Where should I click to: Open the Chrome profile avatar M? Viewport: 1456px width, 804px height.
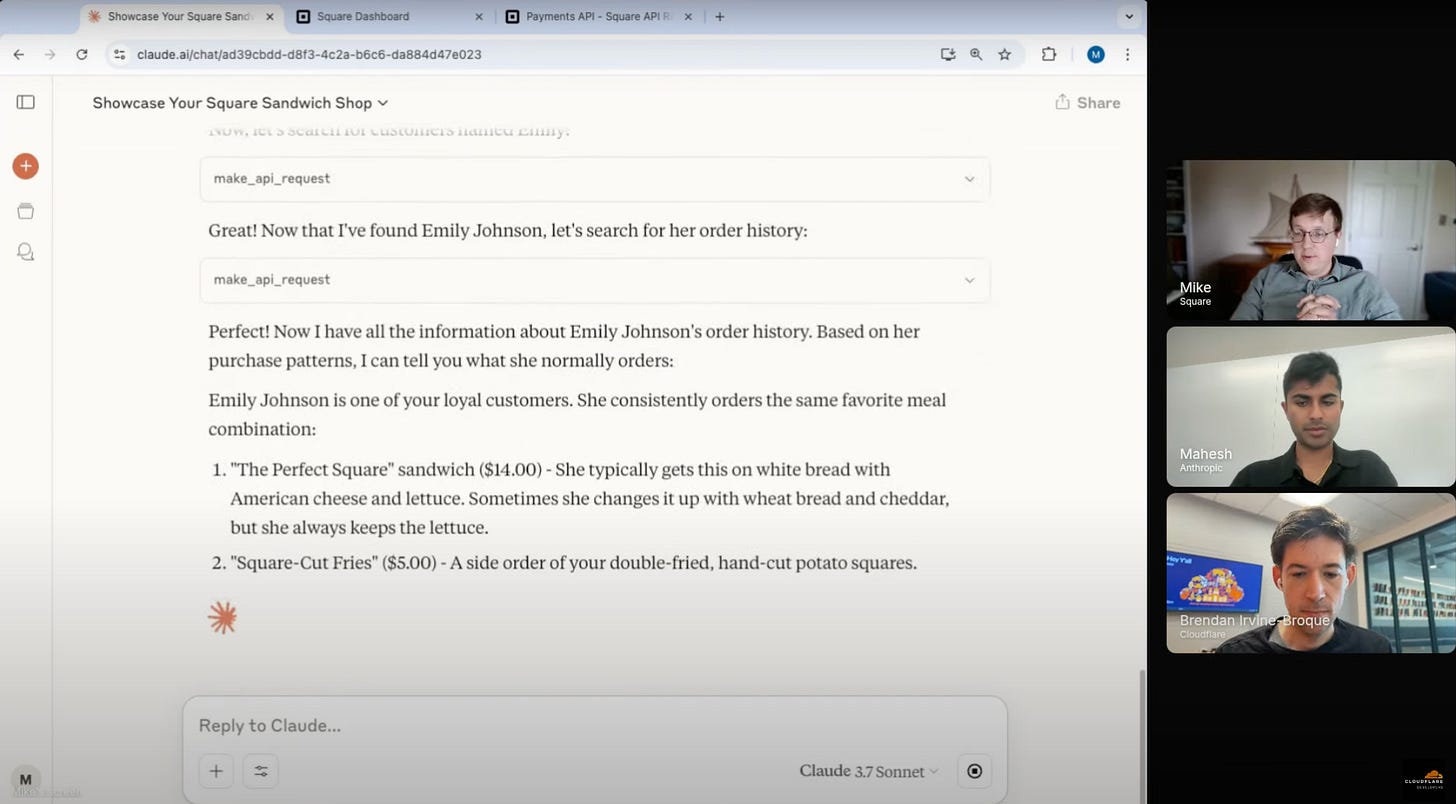click(x=1096, y=54)
